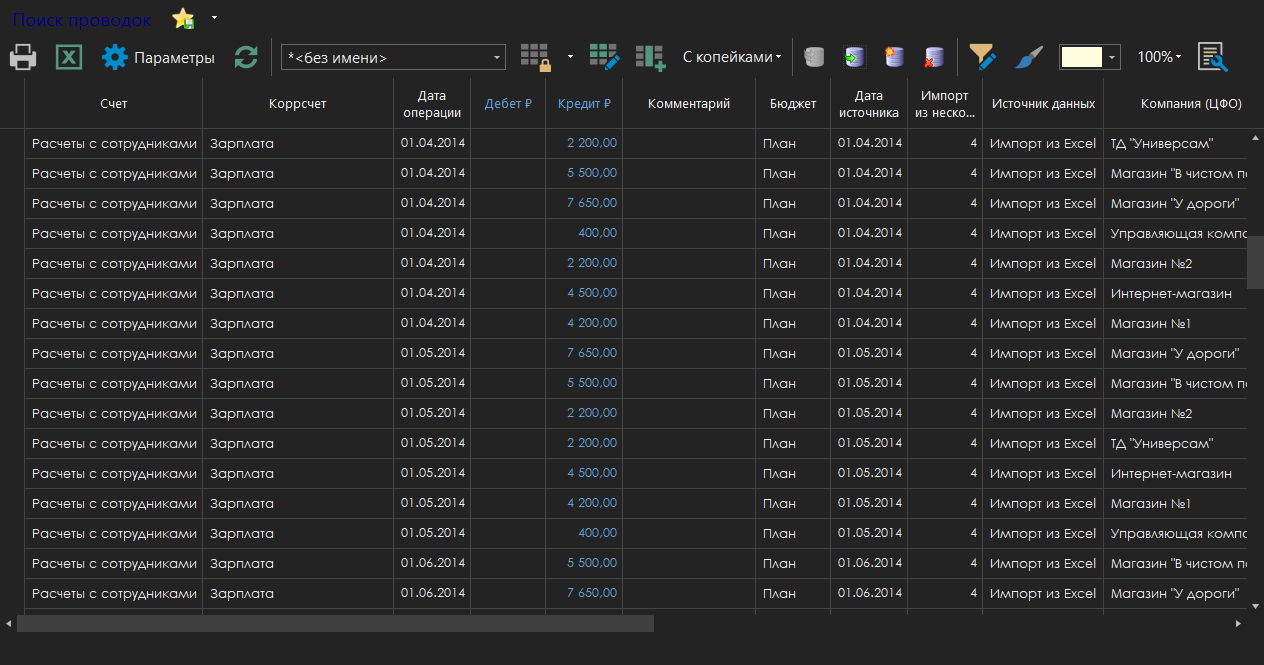Click the green refresh arrows icon
The width and height of the screenshot is (1264, 665).
tap(246, 58)
